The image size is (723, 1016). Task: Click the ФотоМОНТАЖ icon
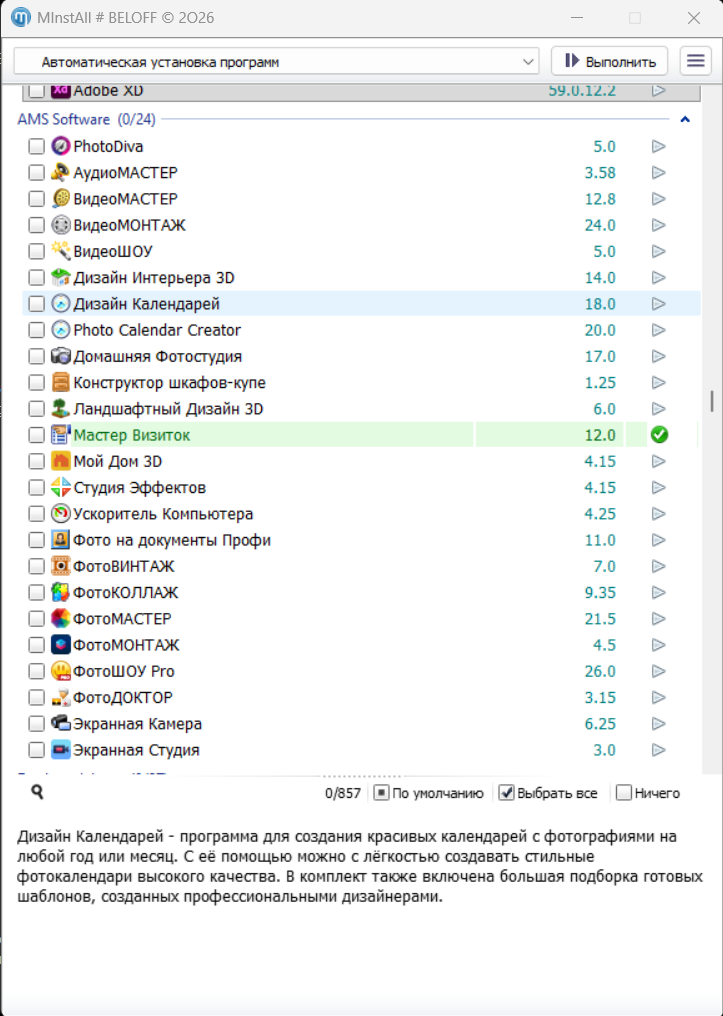[60, 645]
